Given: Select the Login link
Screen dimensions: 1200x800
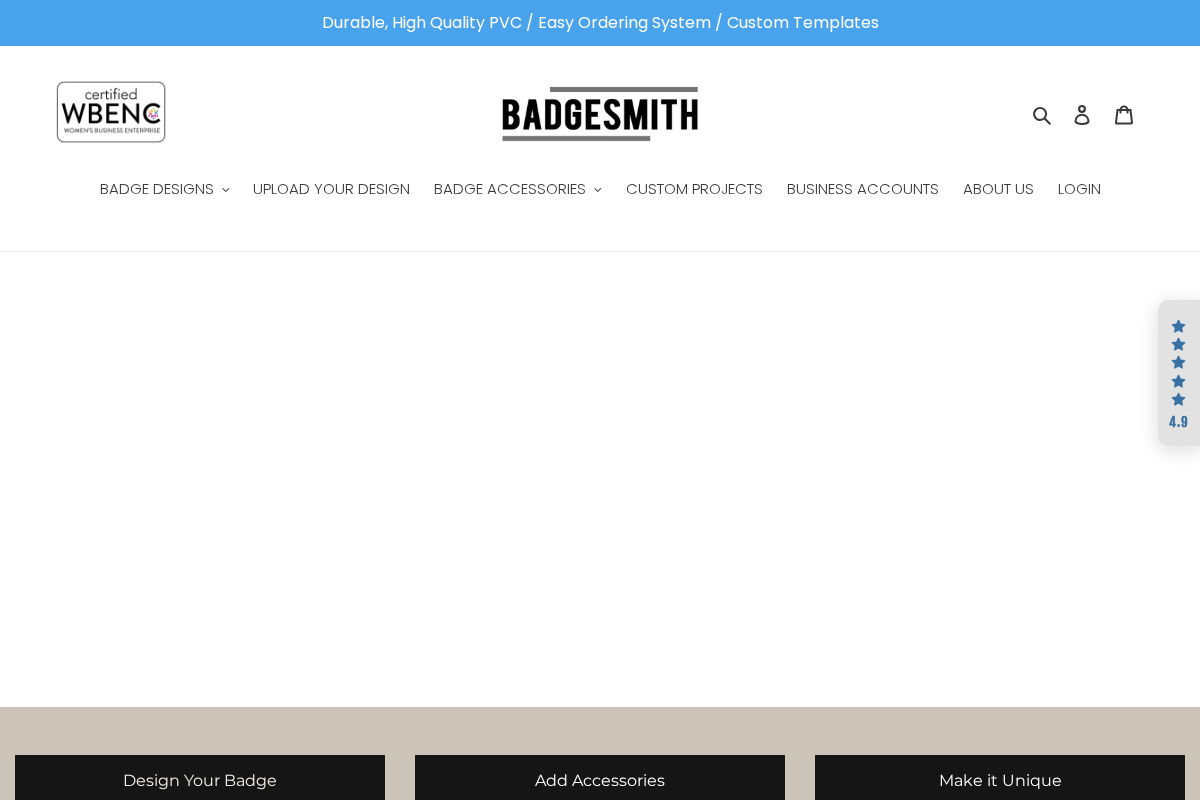Looking at the screenshot, I should pyautogui.click(x=1079, y=189).
